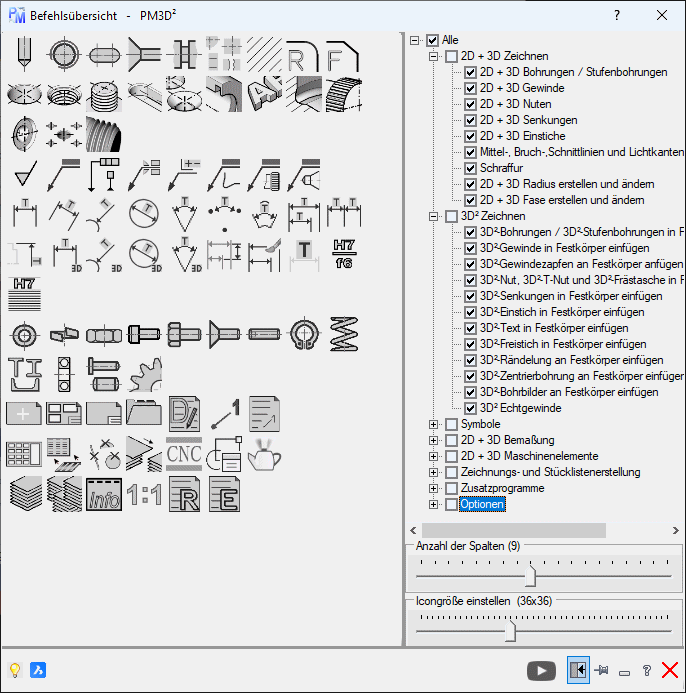Collapse the '3D² Zeichnen' tree node
Viewport: 686px width, 693px height.
[434, 216]
